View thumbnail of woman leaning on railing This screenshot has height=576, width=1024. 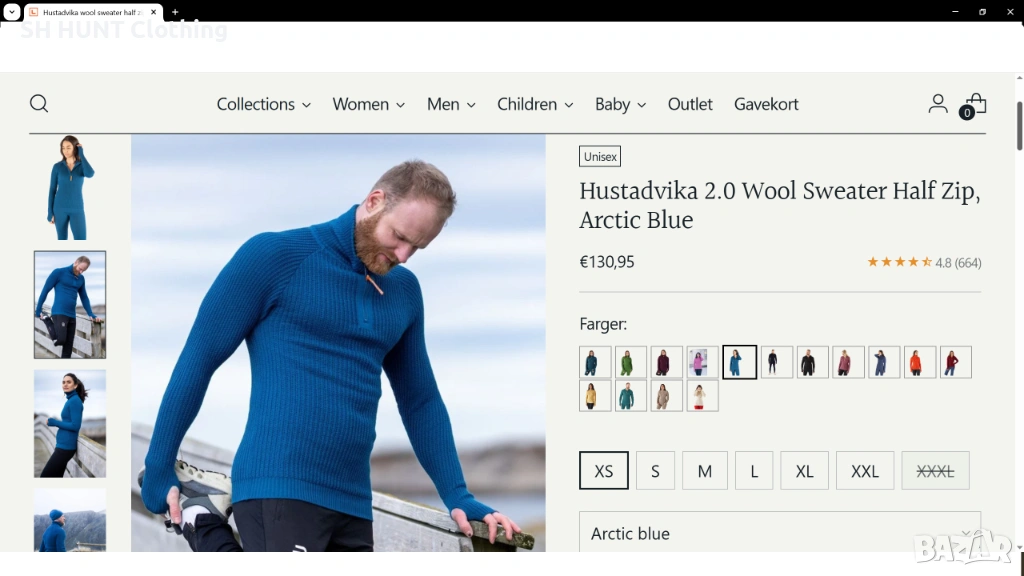click(70, 423)
